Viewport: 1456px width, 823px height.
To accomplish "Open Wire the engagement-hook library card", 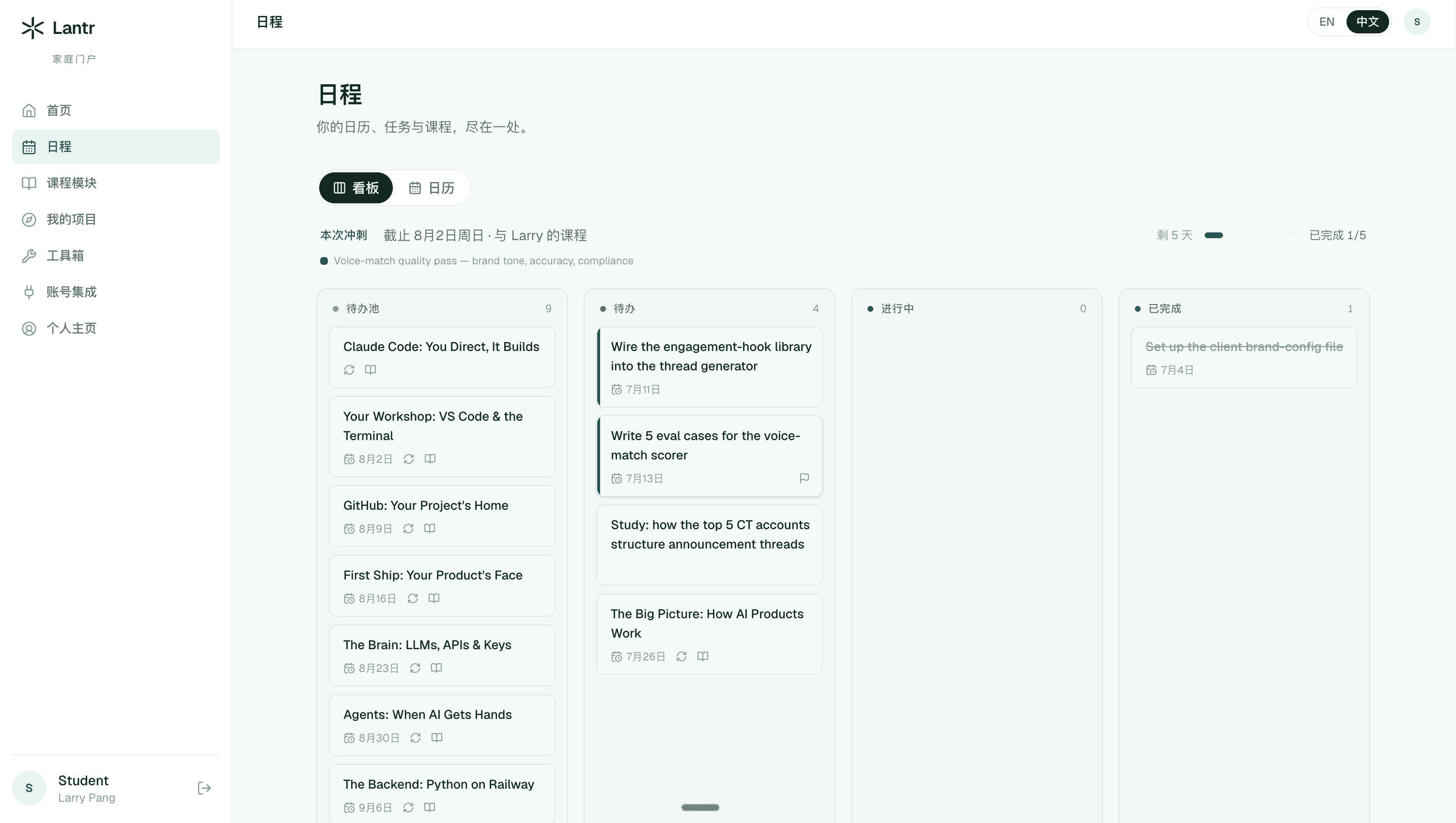I will [710, 367].
